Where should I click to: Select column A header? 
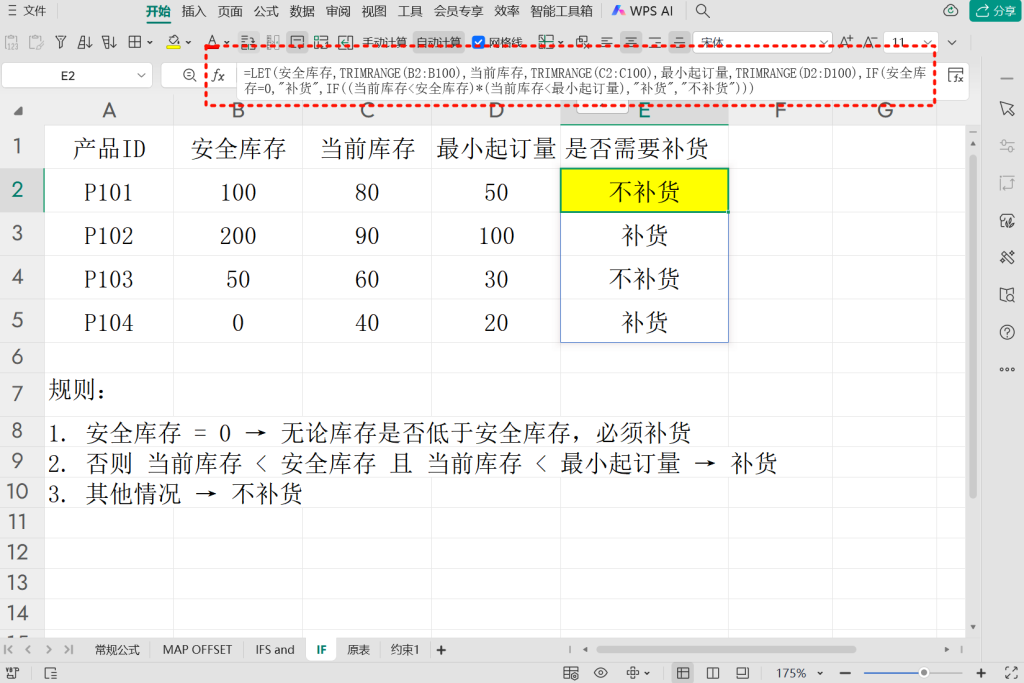point(109,111)
